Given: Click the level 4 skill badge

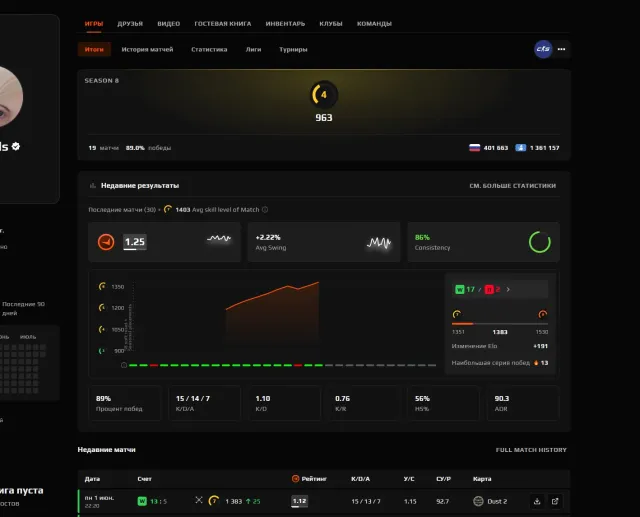Looking at the screenshot, I should [x=324, y=95].
